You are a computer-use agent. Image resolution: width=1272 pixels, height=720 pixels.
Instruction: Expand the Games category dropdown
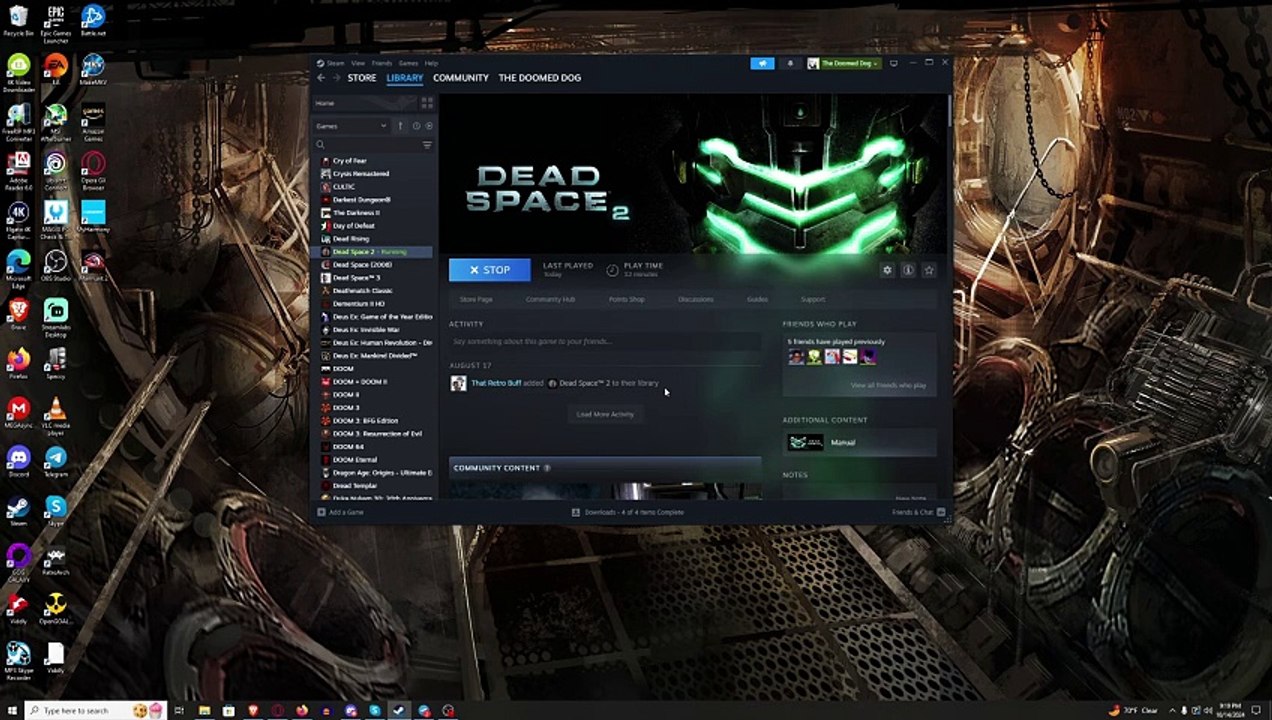pyautogui.click(x=352, y=126)
